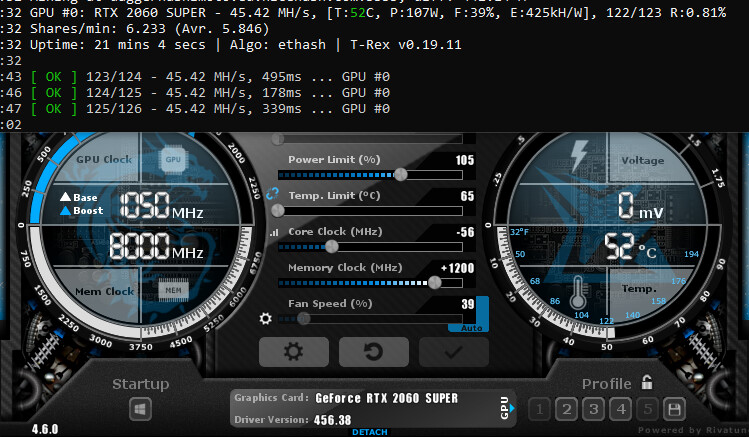Select profile slot 3
The width and height of the screenshot is (749, 437).
[x=594, y=409]
